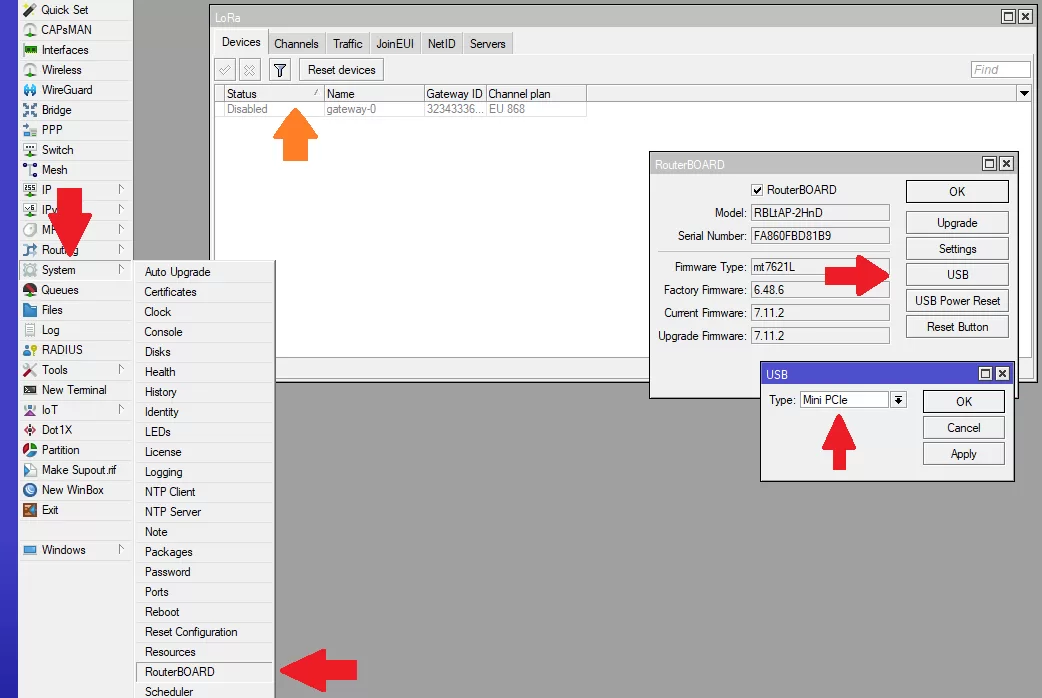Image resolution: width=1042 pixels, height=698 pixels.
Task: Click the USB button in RouterBOARD window
Action: 957,275
